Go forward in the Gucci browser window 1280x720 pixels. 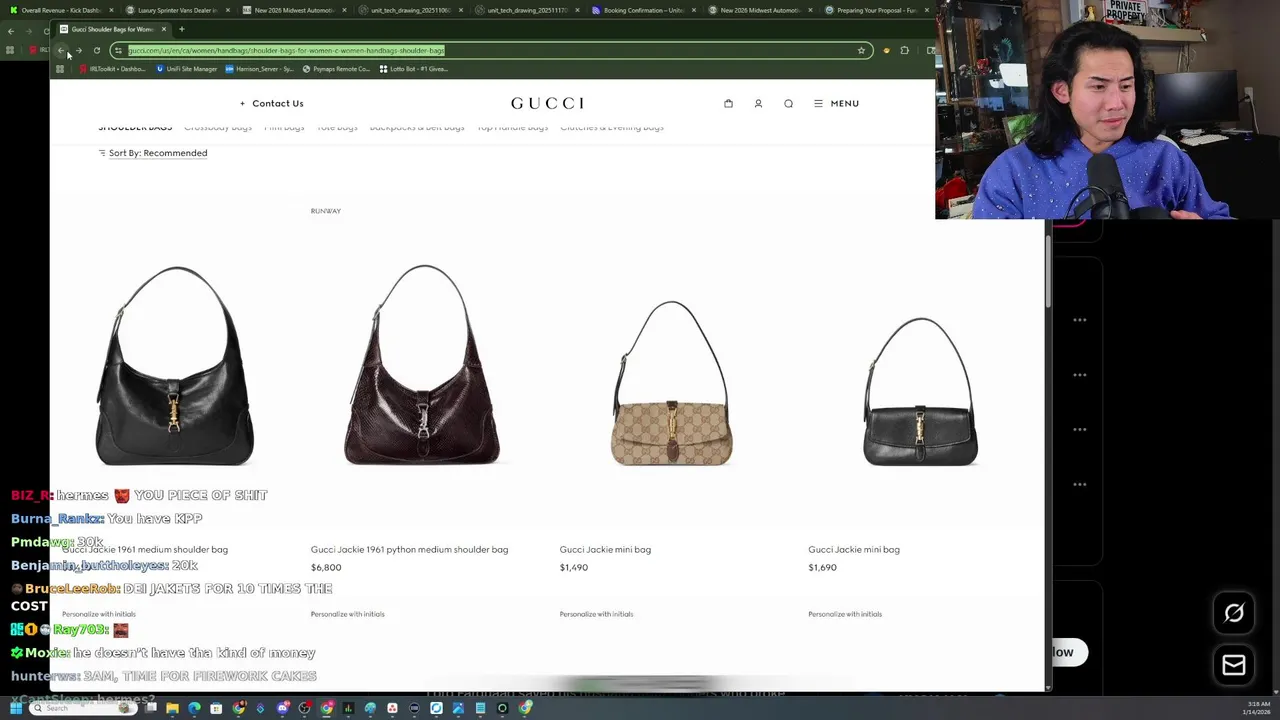click(x=79, y=50)
